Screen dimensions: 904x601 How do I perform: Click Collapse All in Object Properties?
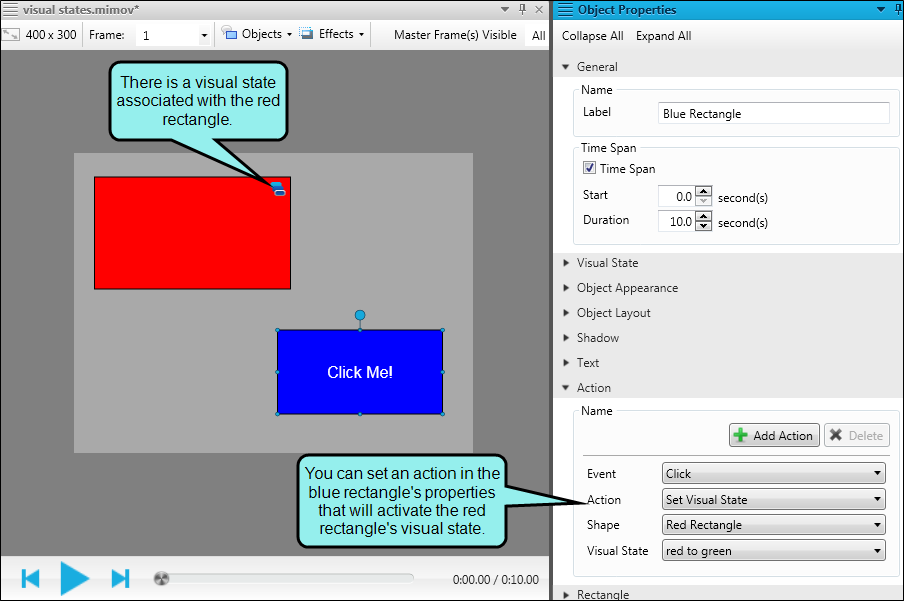593,36
